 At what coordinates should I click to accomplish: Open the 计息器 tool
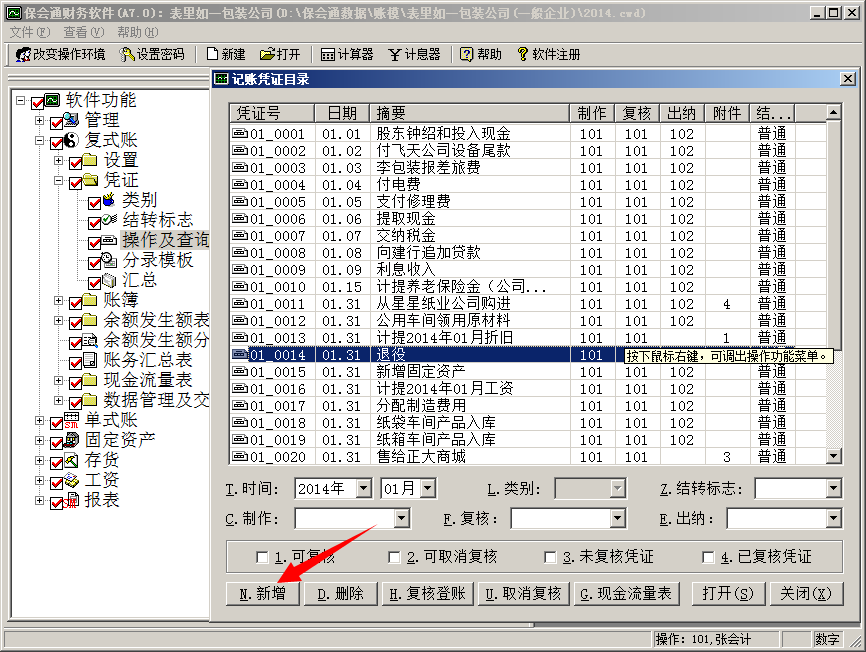point(395,54)
